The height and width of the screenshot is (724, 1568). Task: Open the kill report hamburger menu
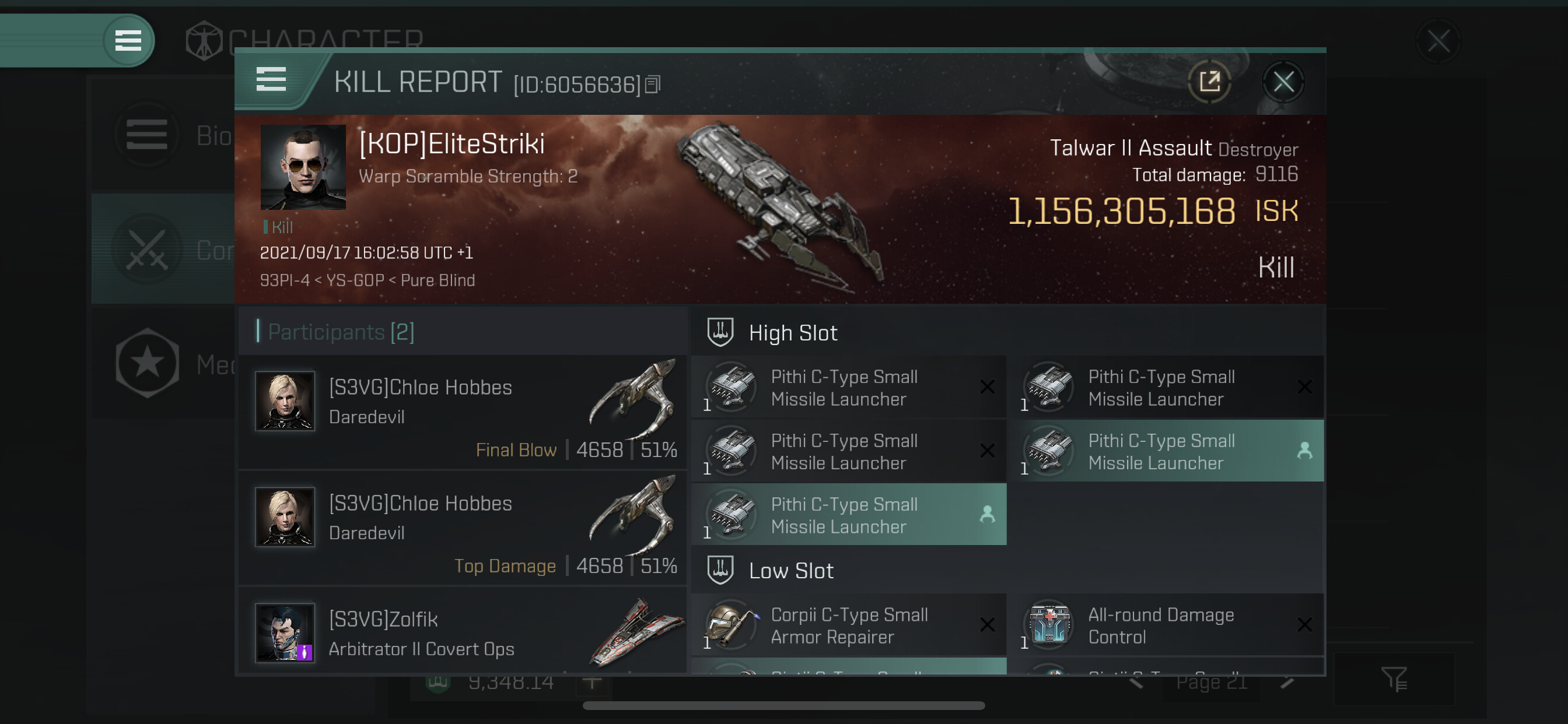click(x=271, y=80)
